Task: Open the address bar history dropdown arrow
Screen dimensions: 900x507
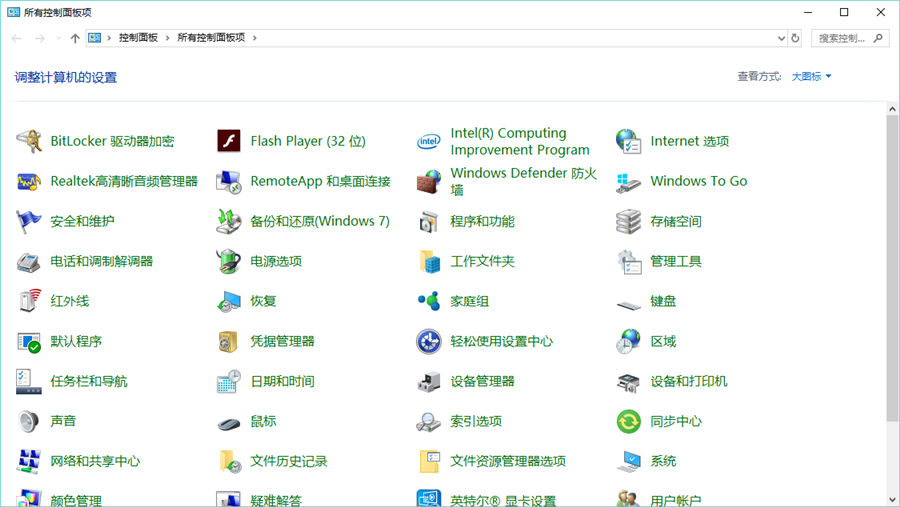Action: click(x=781, y=38)
